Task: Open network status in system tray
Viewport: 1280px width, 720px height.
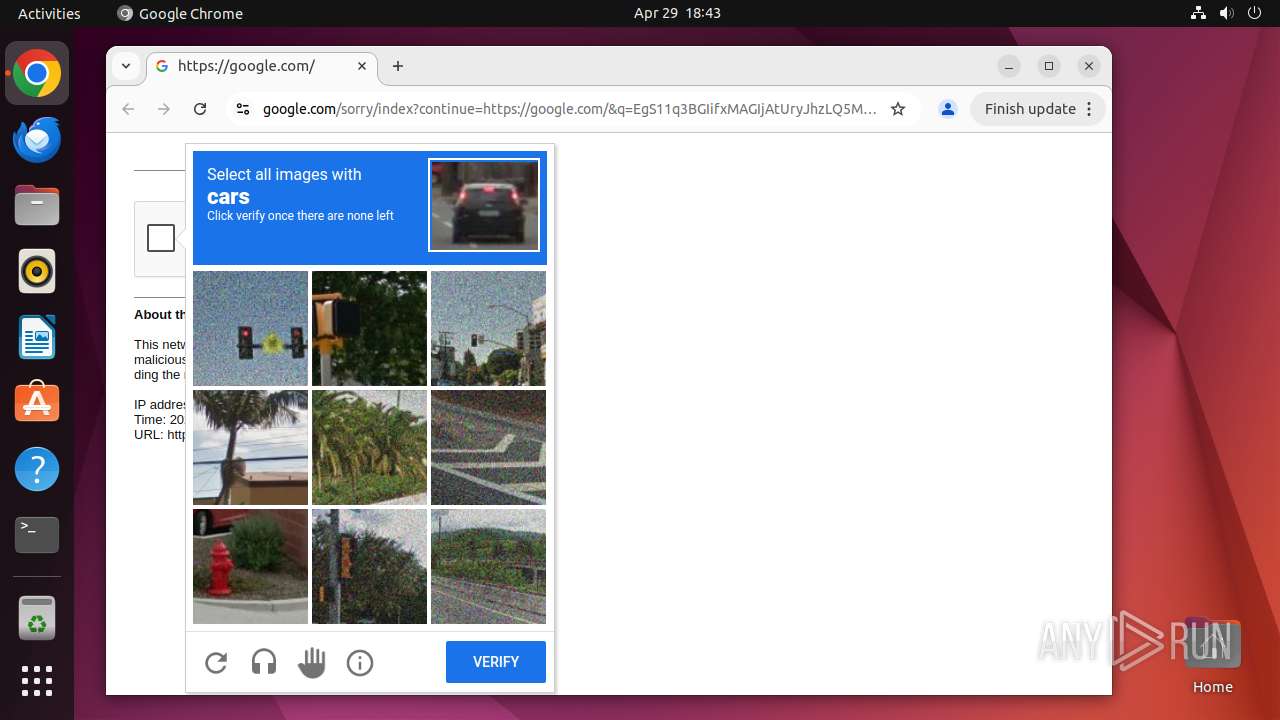Action: point(1199,13)
